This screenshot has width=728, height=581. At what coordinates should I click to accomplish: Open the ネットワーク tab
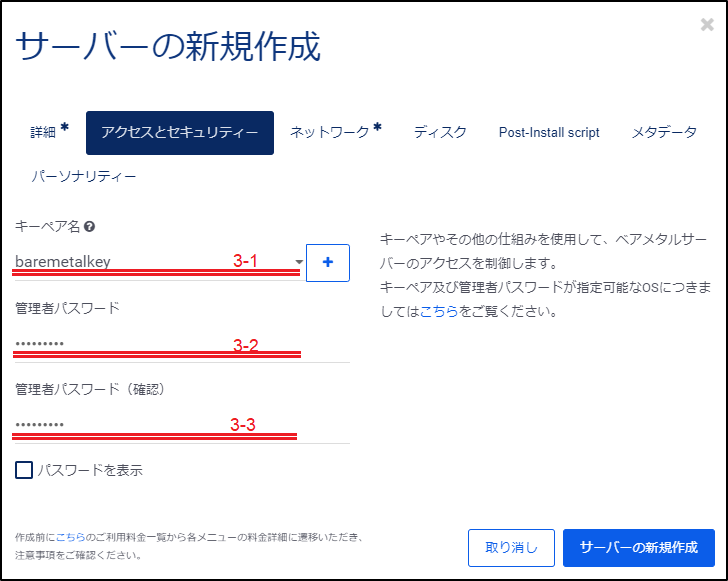click(x=335, y=132)
